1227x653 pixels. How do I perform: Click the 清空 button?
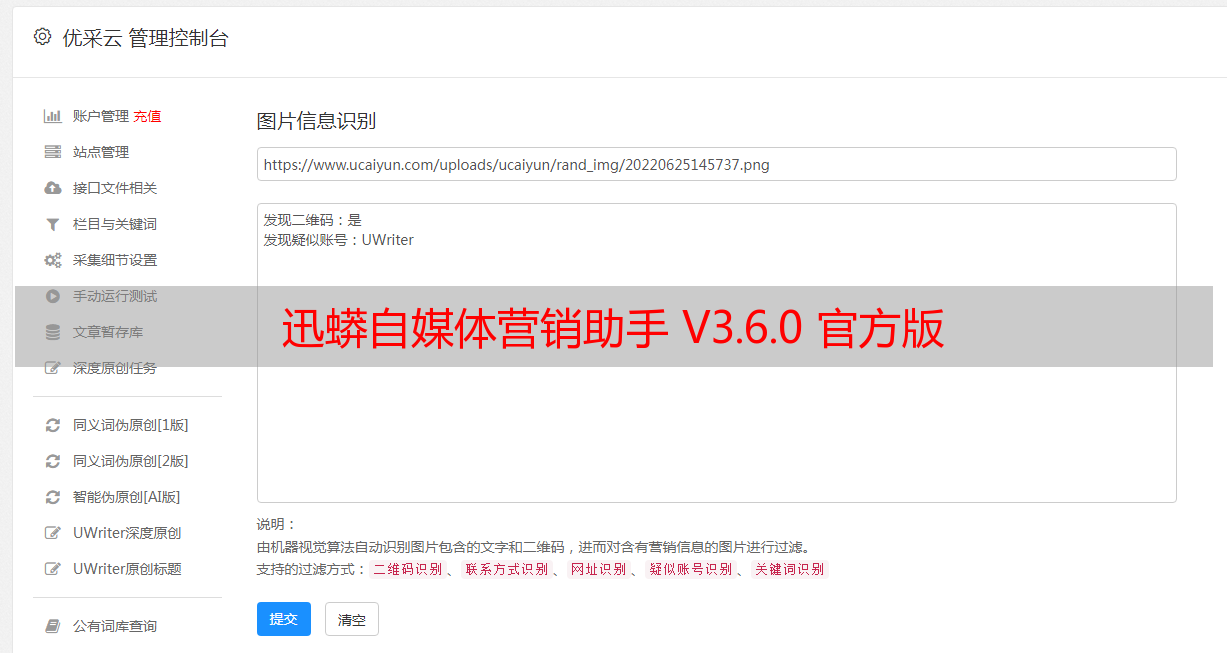point(352,619)
